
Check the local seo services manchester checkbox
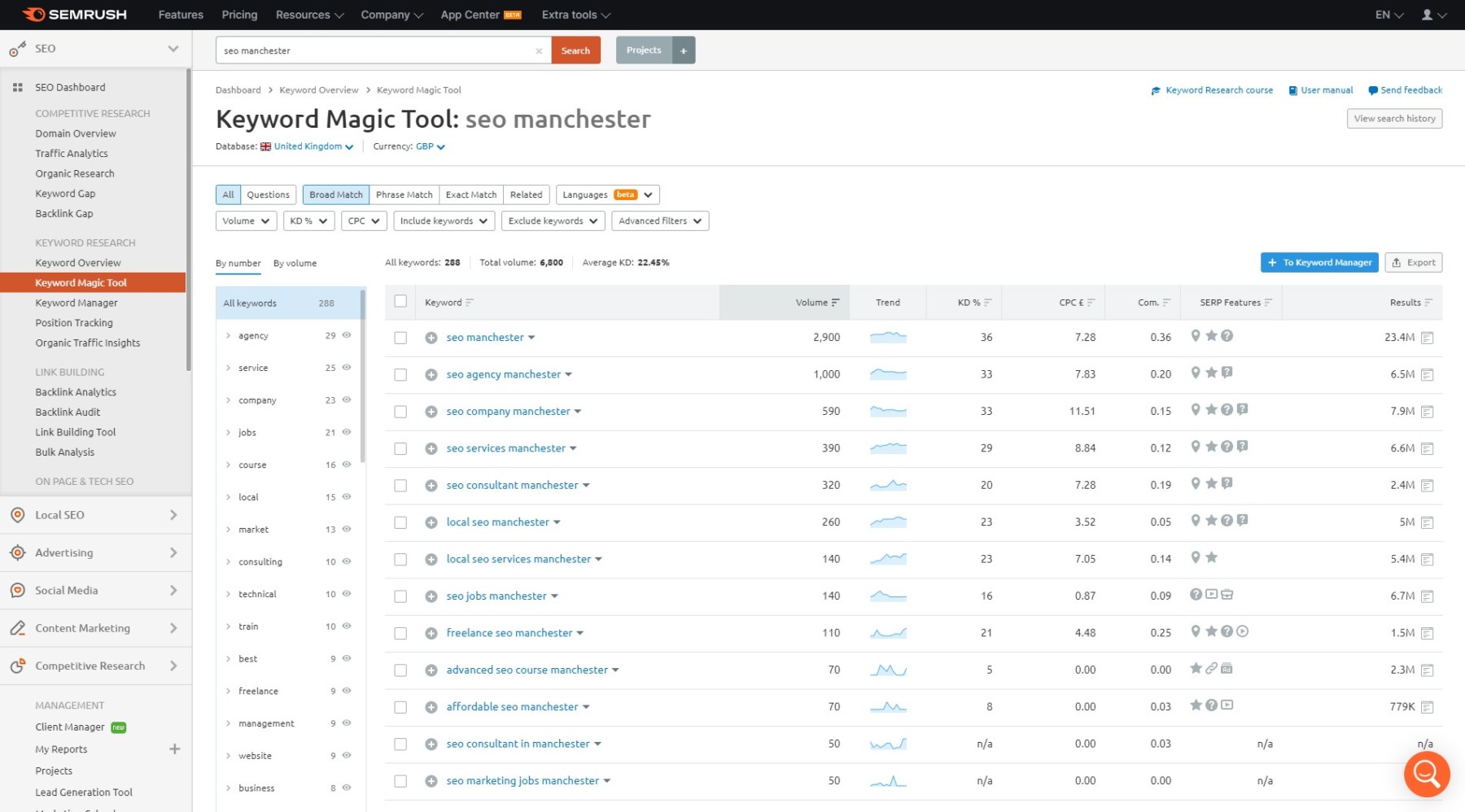400,560
